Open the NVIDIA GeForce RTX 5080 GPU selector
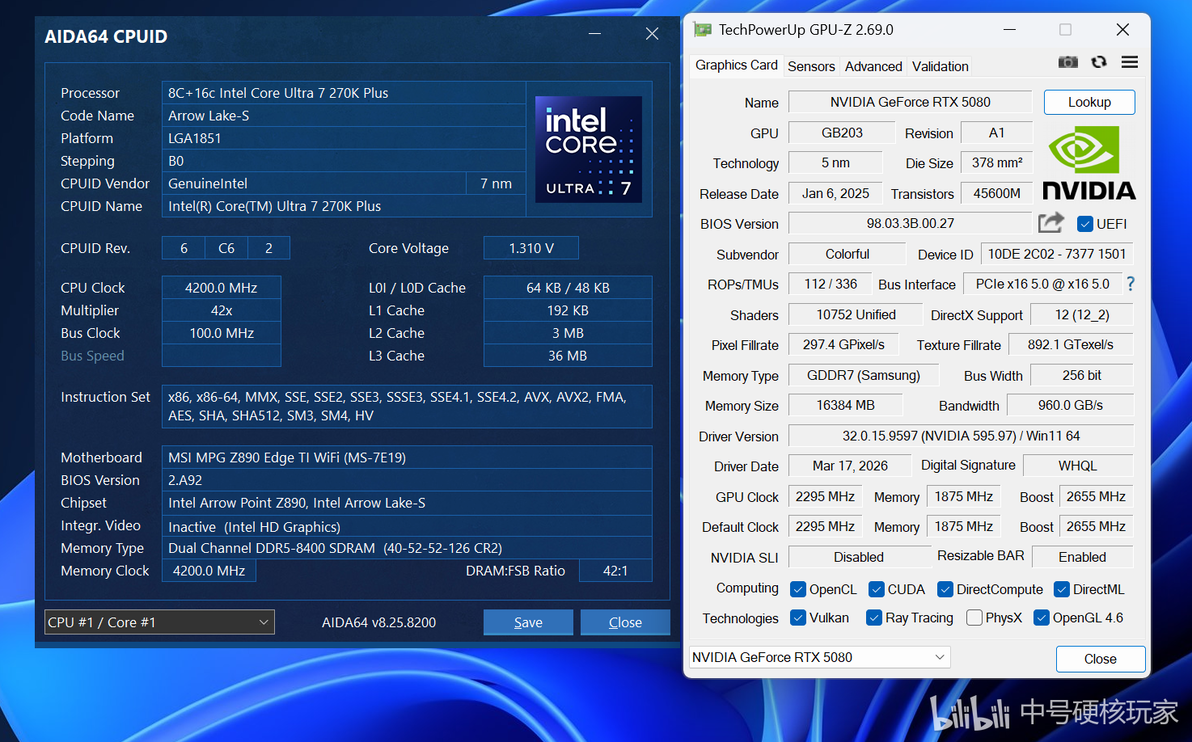 pos(820,657)
